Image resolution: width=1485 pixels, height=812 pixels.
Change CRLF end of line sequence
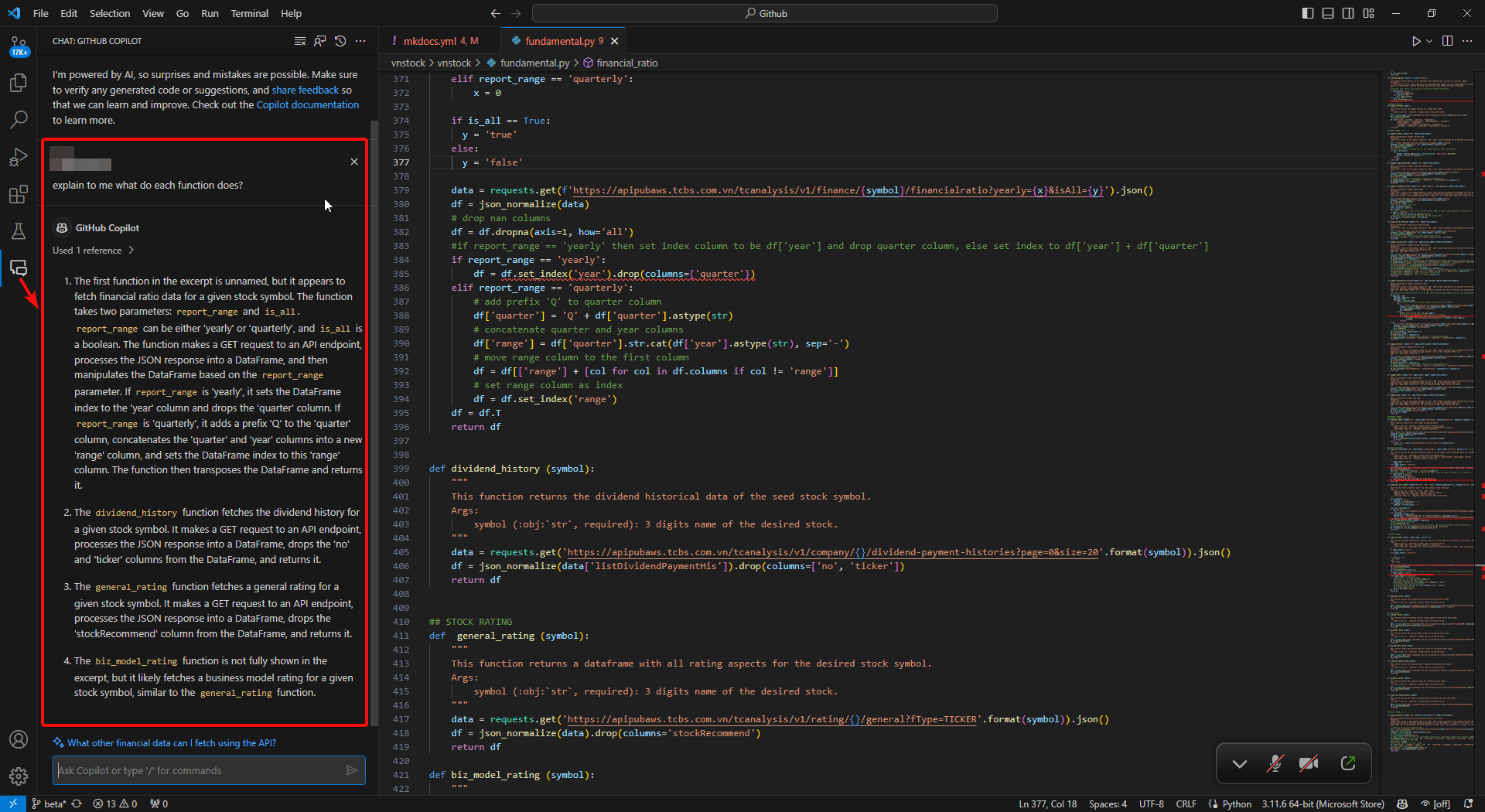[1186, 803]
